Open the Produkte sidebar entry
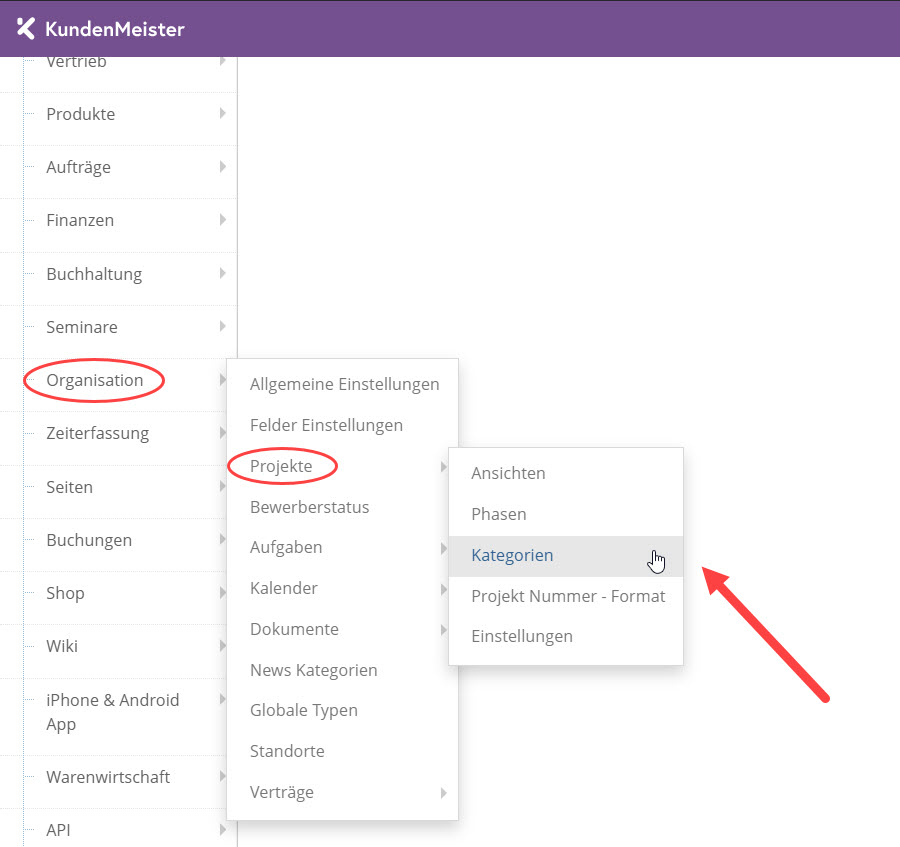This screenshot has width=900, height=847. [x=80, y=114]
